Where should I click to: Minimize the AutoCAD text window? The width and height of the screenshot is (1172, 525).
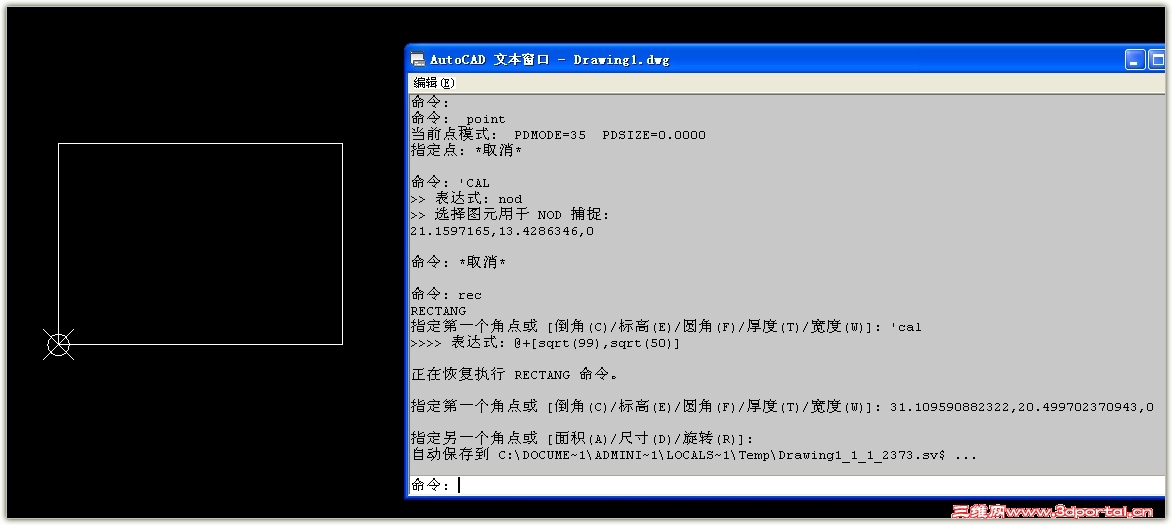pyautogui.click(x=1135, y=60)
